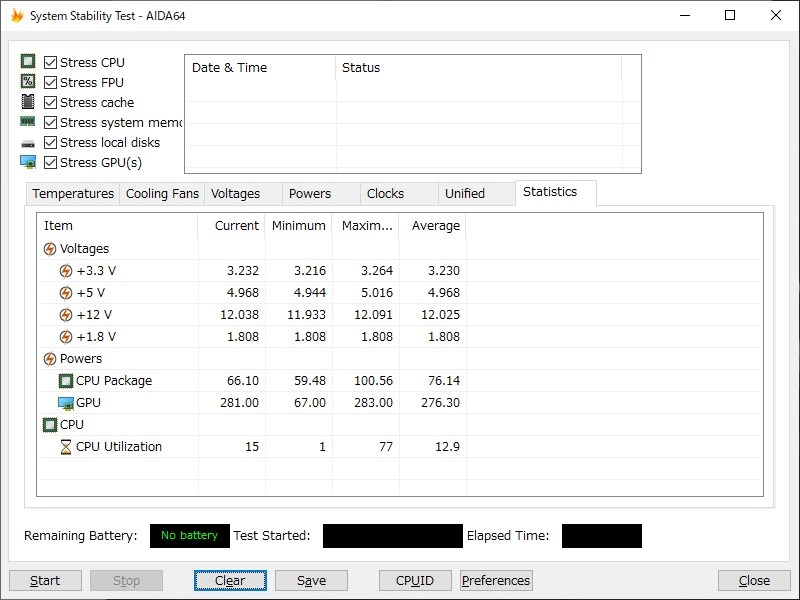Open the Cooling Fans tab
Image resolution: width=800 pixels, height=600 pixels.
click(x=162, y=194)
